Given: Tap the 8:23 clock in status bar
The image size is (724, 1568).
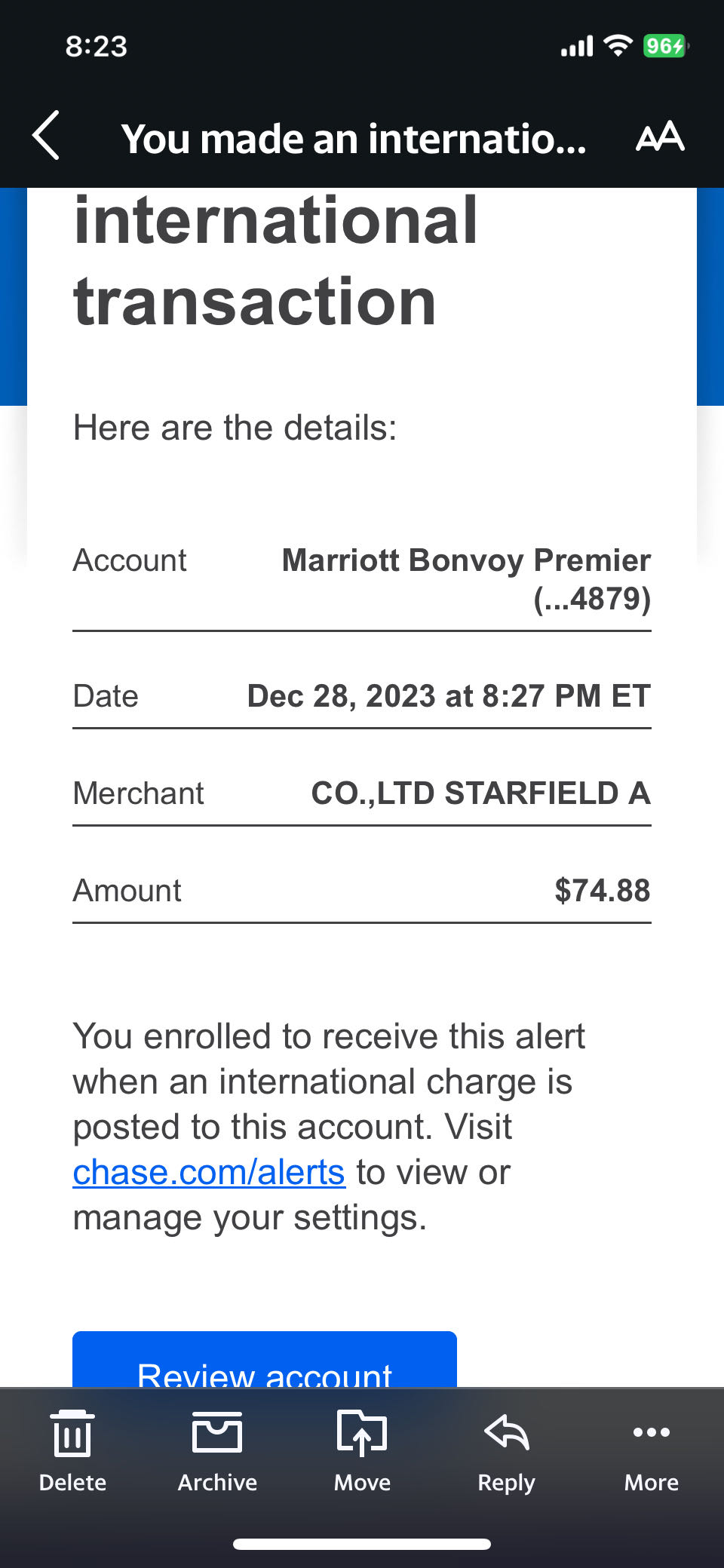Looking at the screenshot, I should click(x=97, y=46).
